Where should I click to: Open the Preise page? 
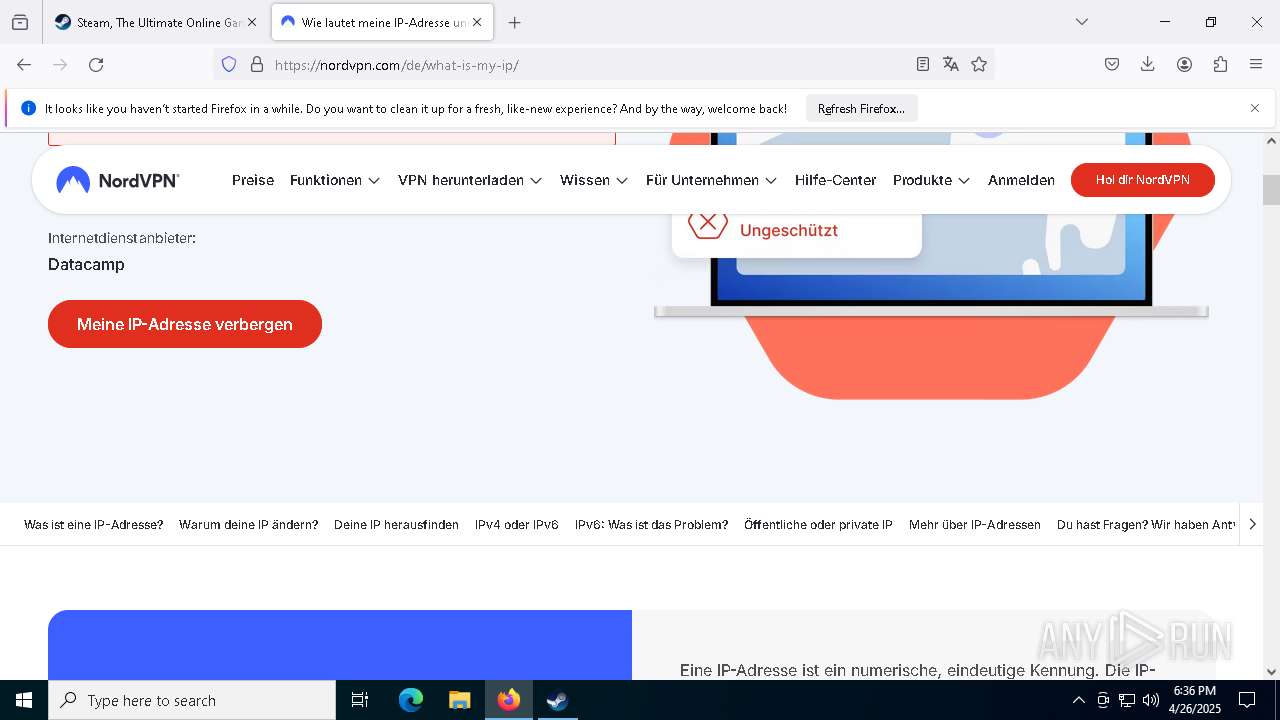[253, 180]
